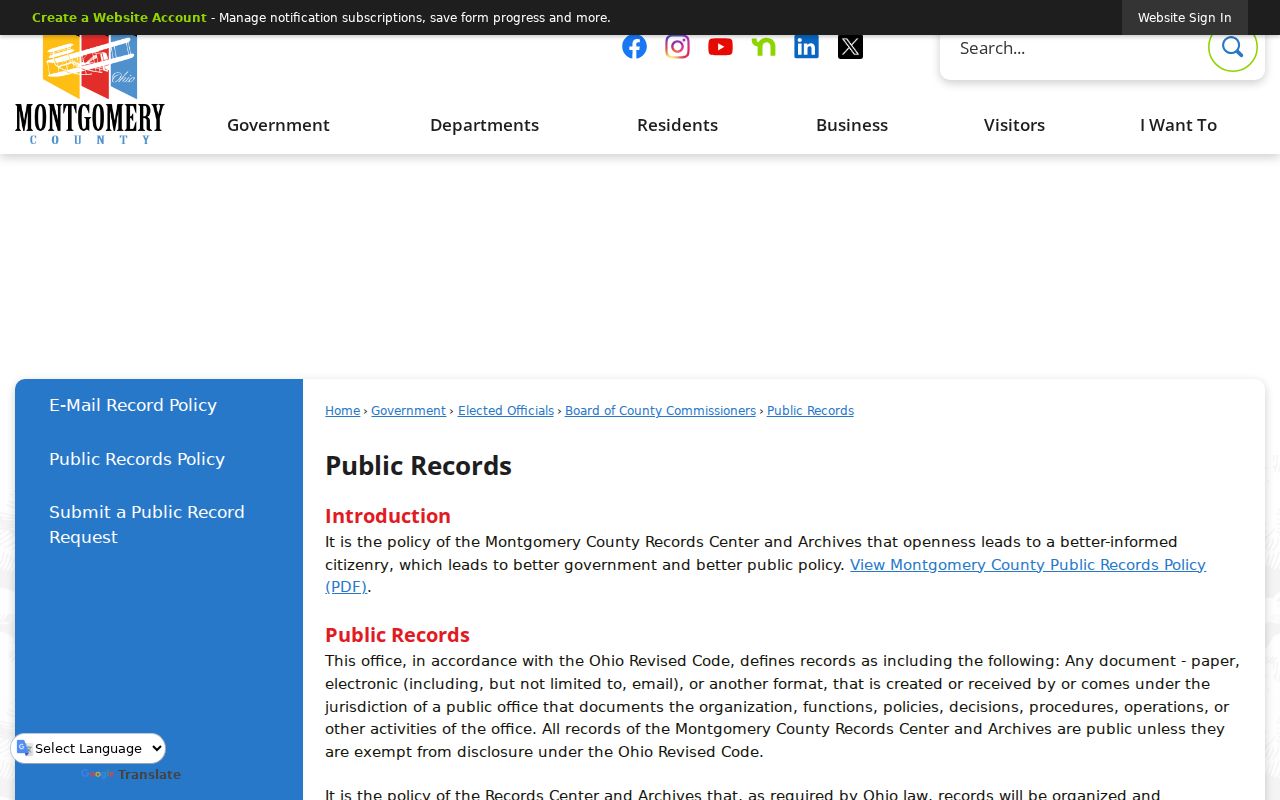1280x800 pixels.
Task: Open the Nextdoor social icon
Action: [x=763, y=47]
